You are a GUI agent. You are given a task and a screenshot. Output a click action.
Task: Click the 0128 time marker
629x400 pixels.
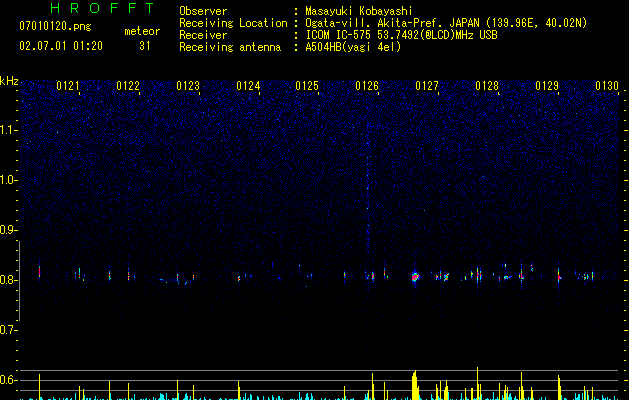tap(487, 86)
